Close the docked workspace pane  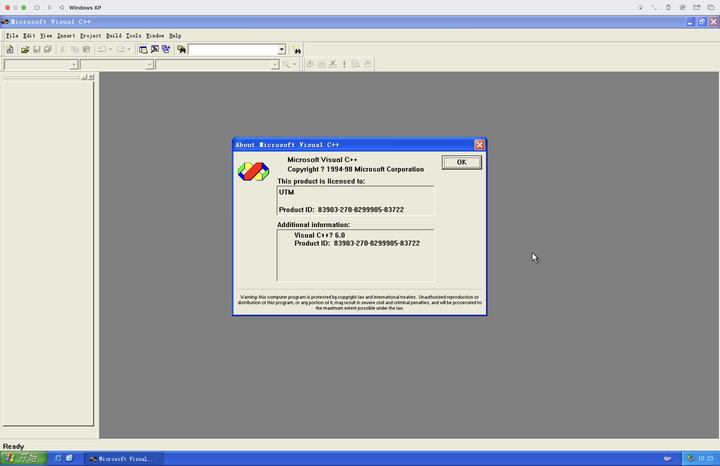click(91, 77)
